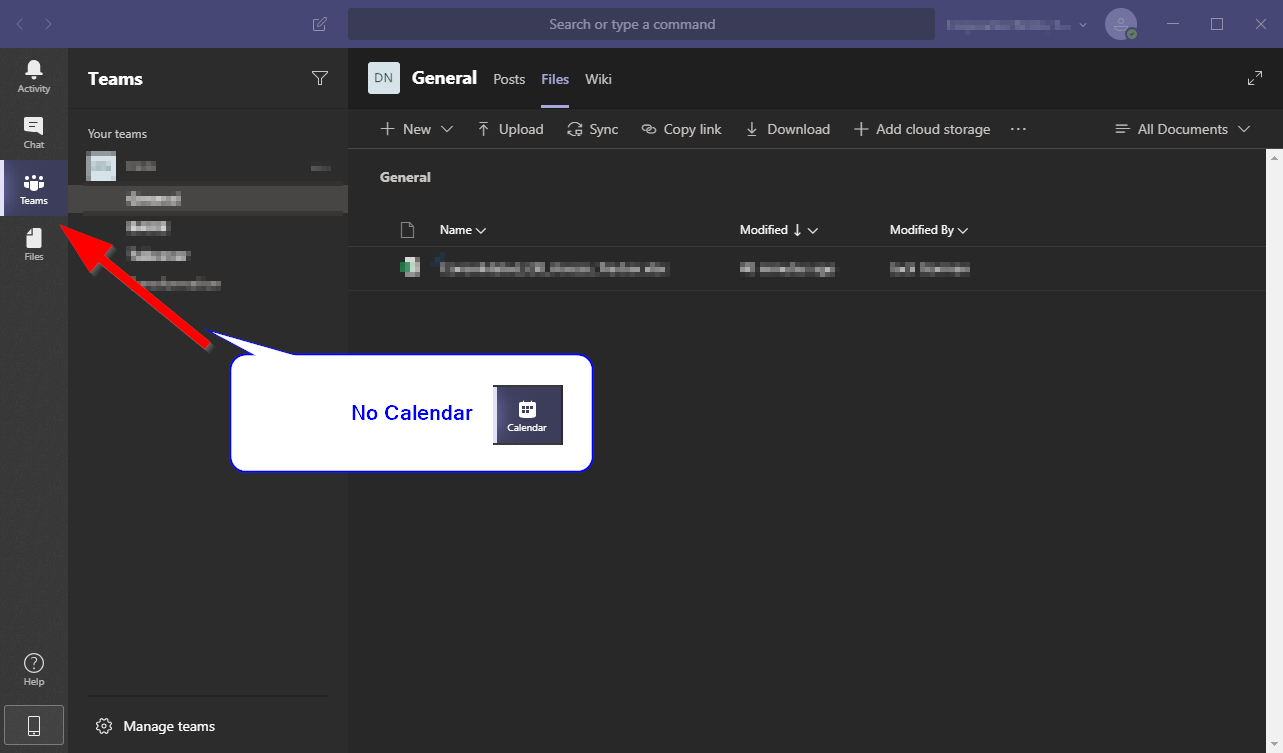Screen dimensions: 1283x753
Task: Open the Activity bell icon
Action: 34,76
